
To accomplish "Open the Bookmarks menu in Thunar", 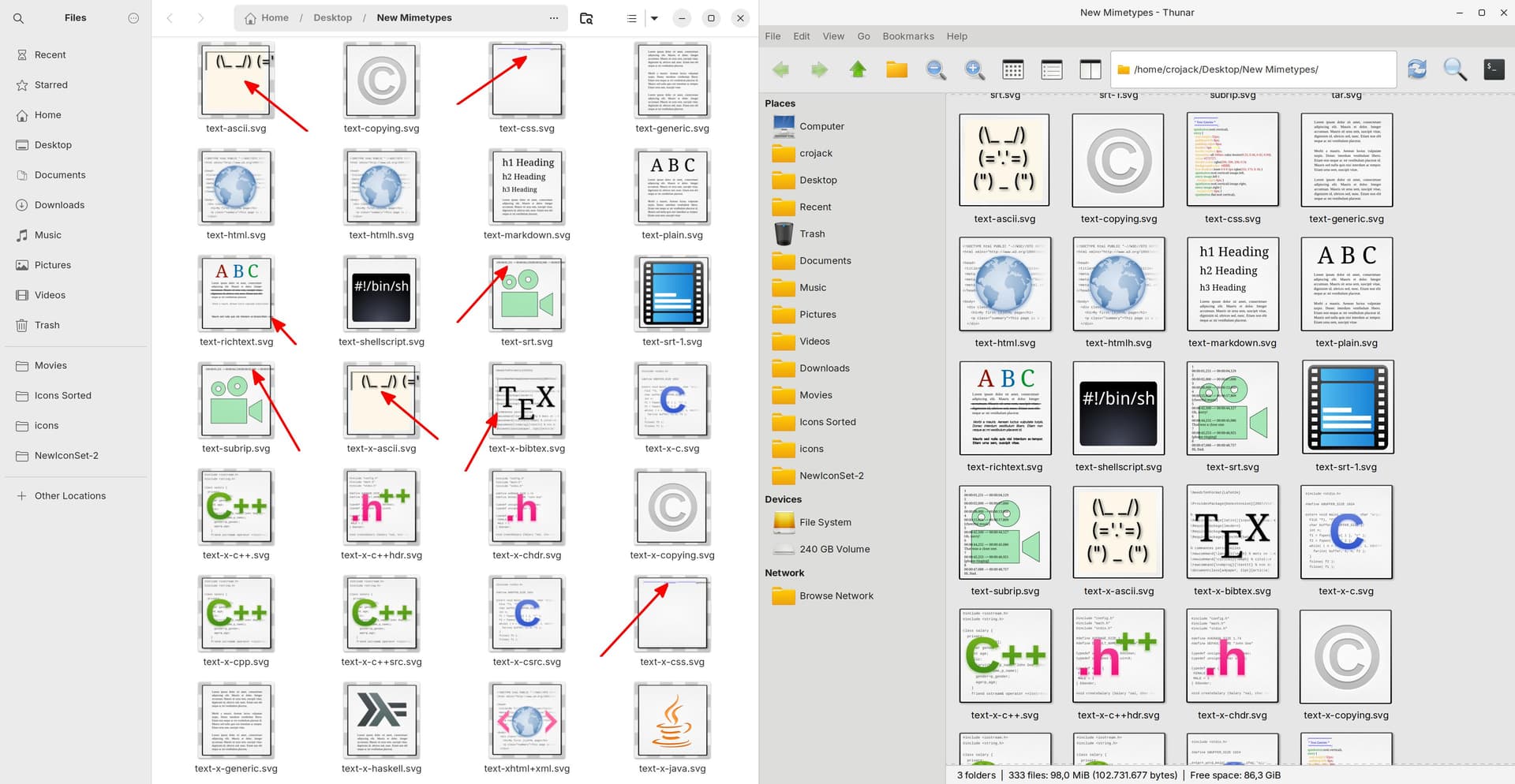I will 907,36.
